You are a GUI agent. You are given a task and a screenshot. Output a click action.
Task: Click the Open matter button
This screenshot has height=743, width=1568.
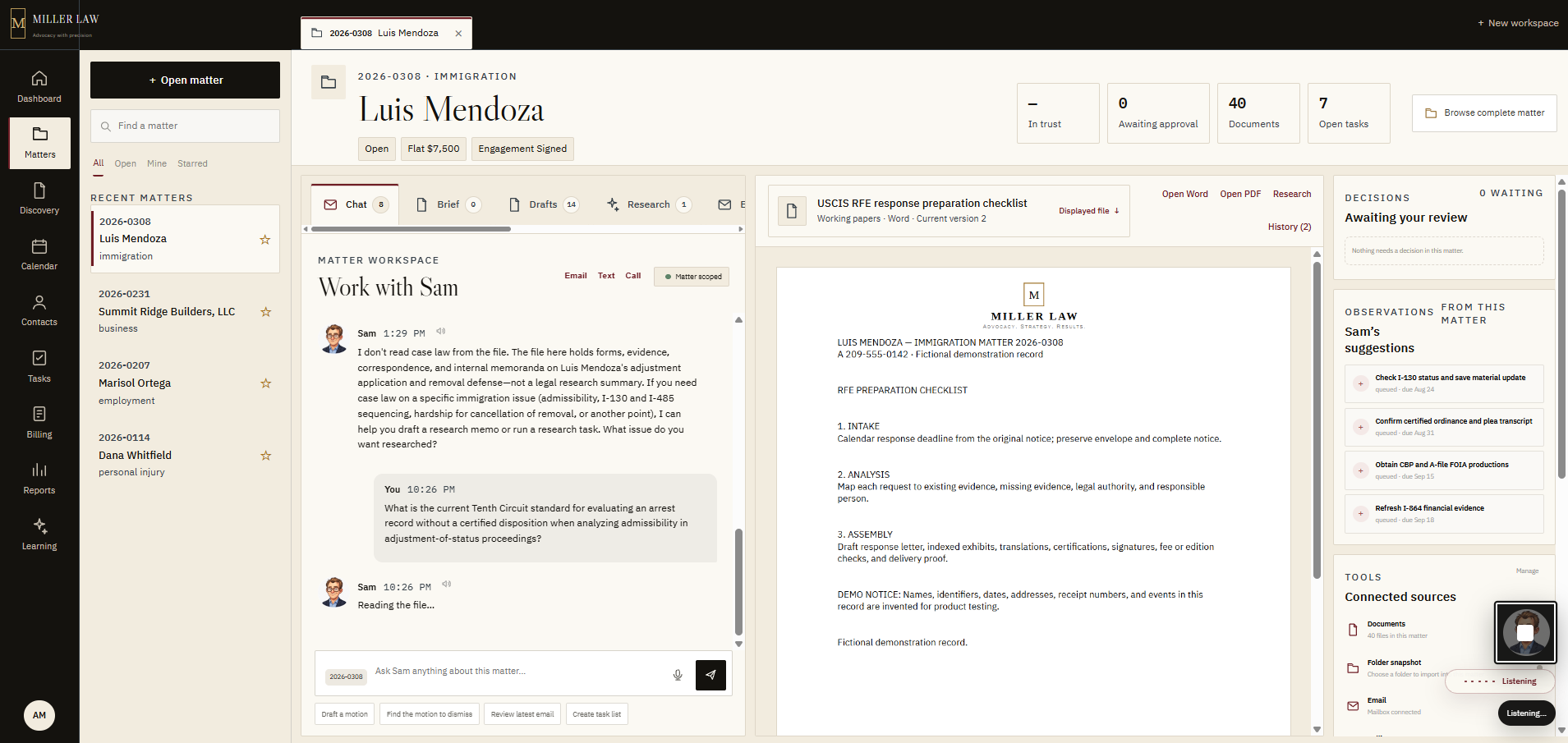pos(185,80)
